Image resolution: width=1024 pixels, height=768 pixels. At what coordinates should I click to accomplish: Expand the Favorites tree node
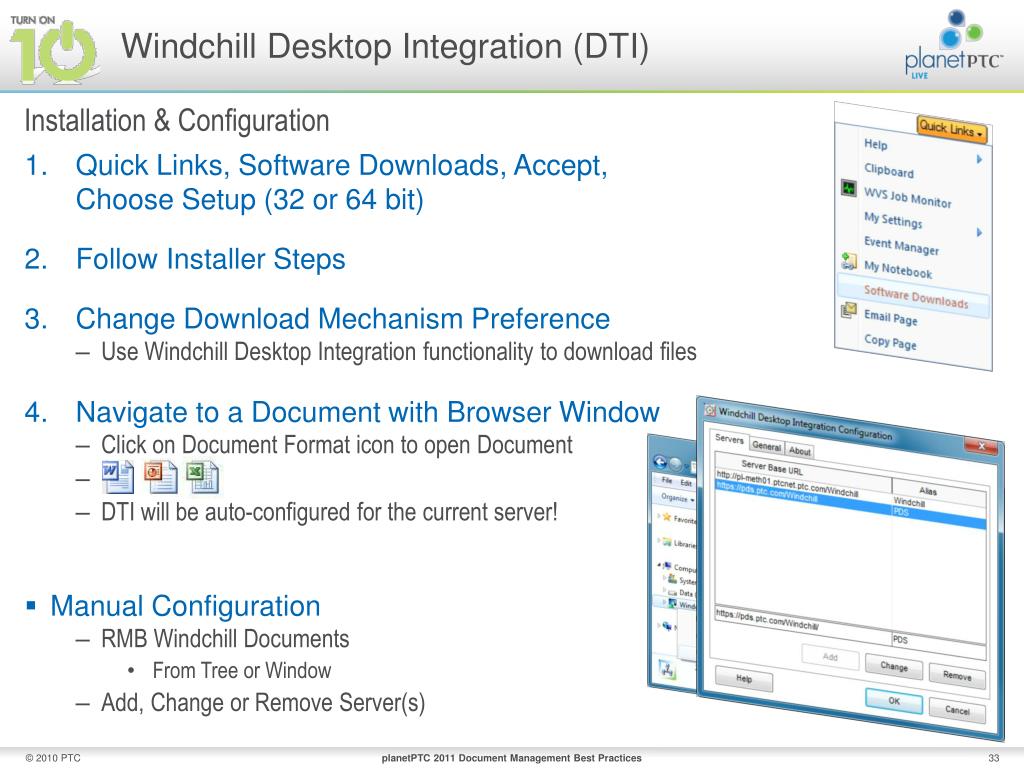[659, 516]
